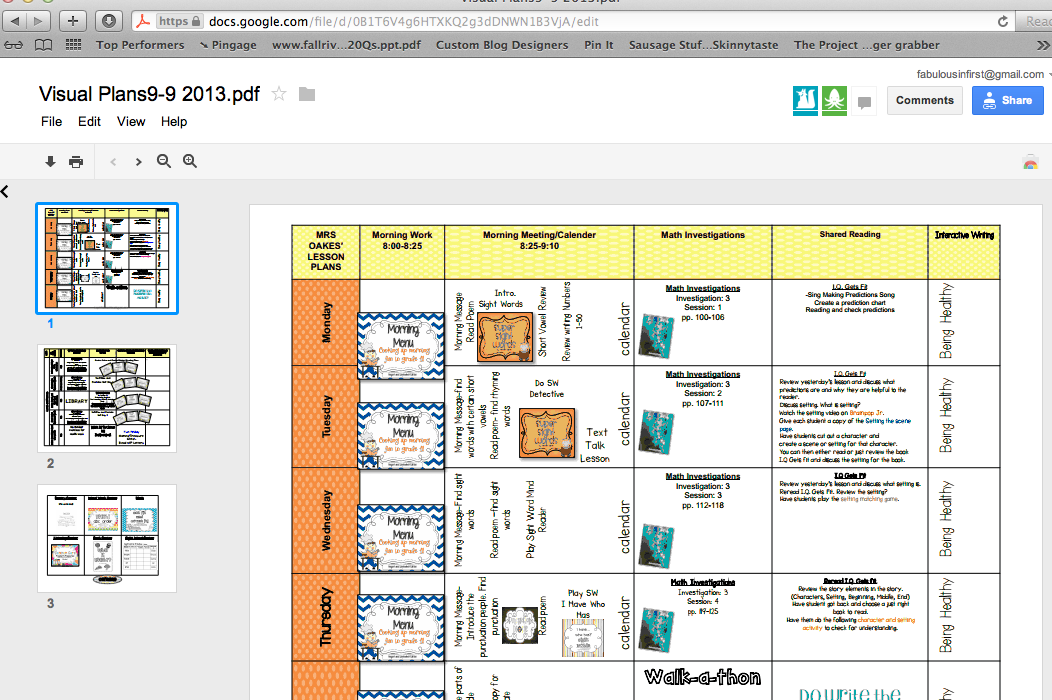Go to next page arrow
This screenshot has height=700, width=1052.
pyautogui.click(x=138, y=162)
